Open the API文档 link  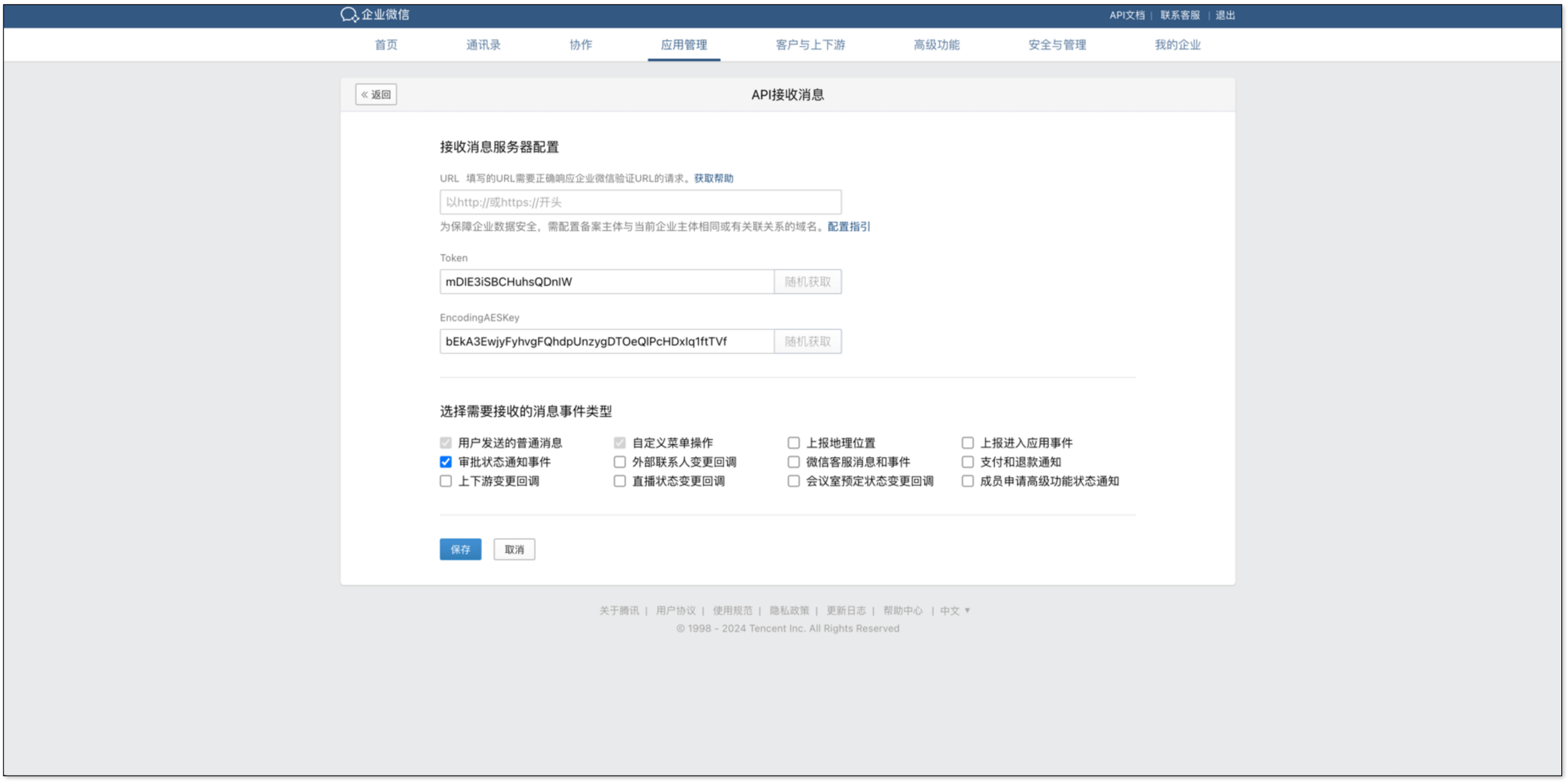1126,15
